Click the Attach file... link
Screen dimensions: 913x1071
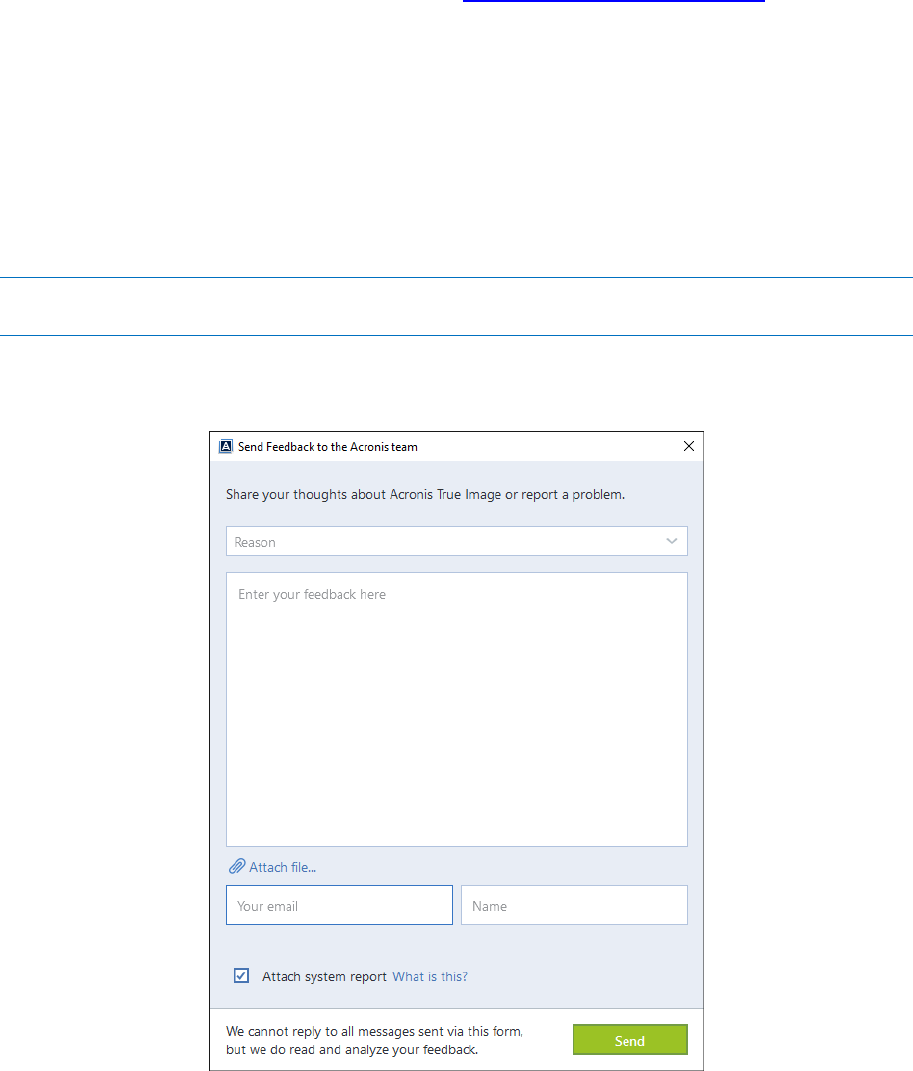pos(282,867)
